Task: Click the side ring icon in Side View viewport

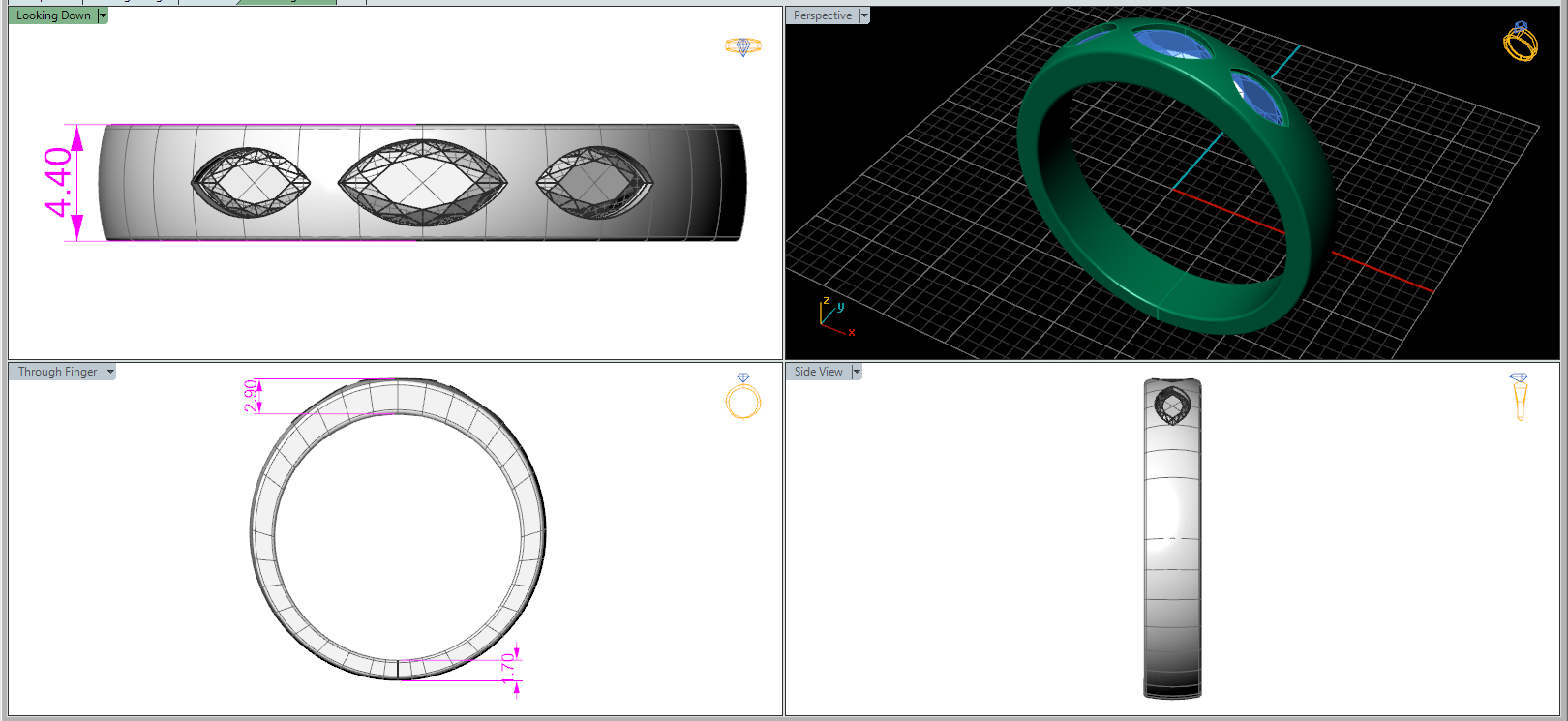Action: pyautogui.click(x=1519, y=397)
